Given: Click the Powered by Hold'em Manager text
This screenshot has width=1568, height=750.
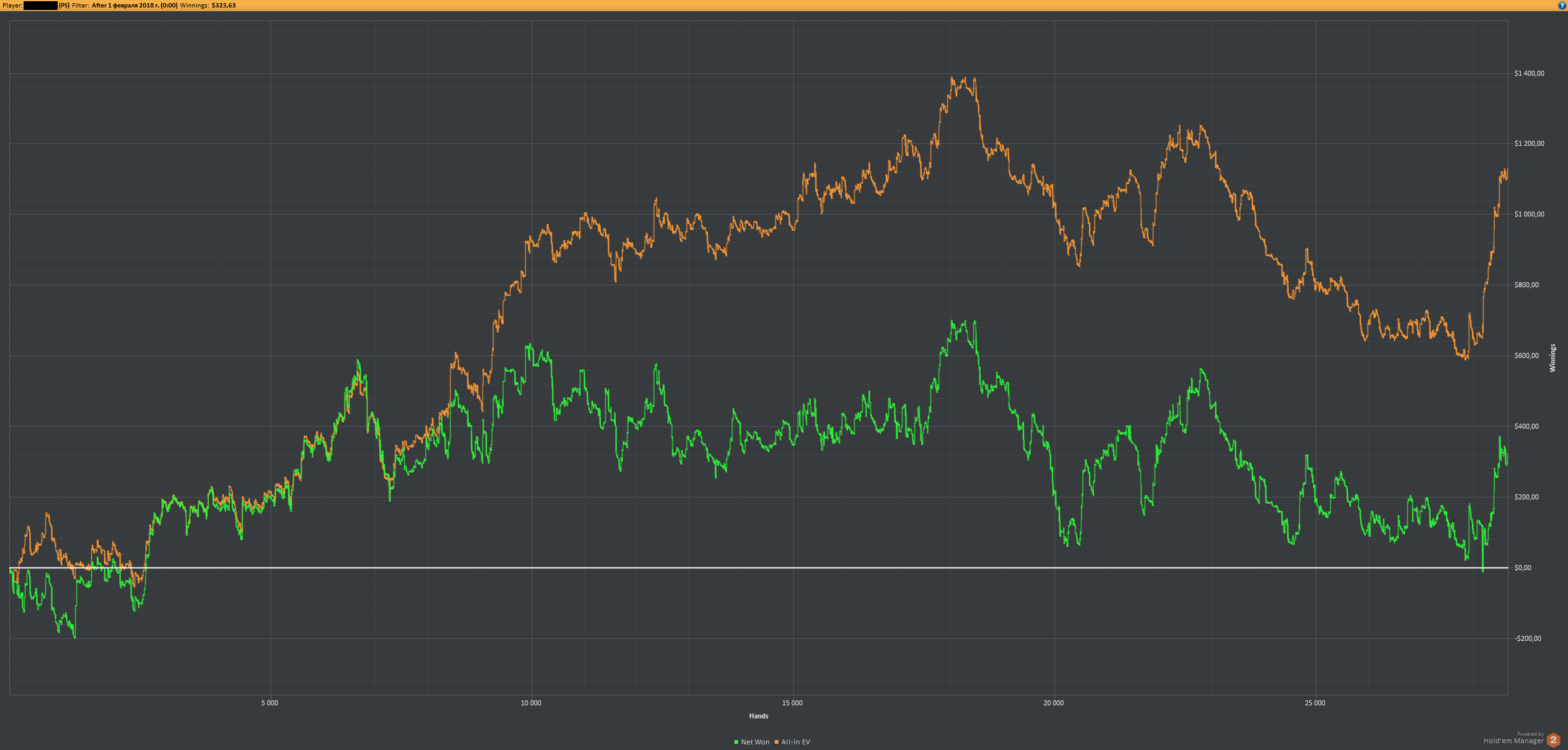Looking at the screenshot, I should pos(1513,738).
